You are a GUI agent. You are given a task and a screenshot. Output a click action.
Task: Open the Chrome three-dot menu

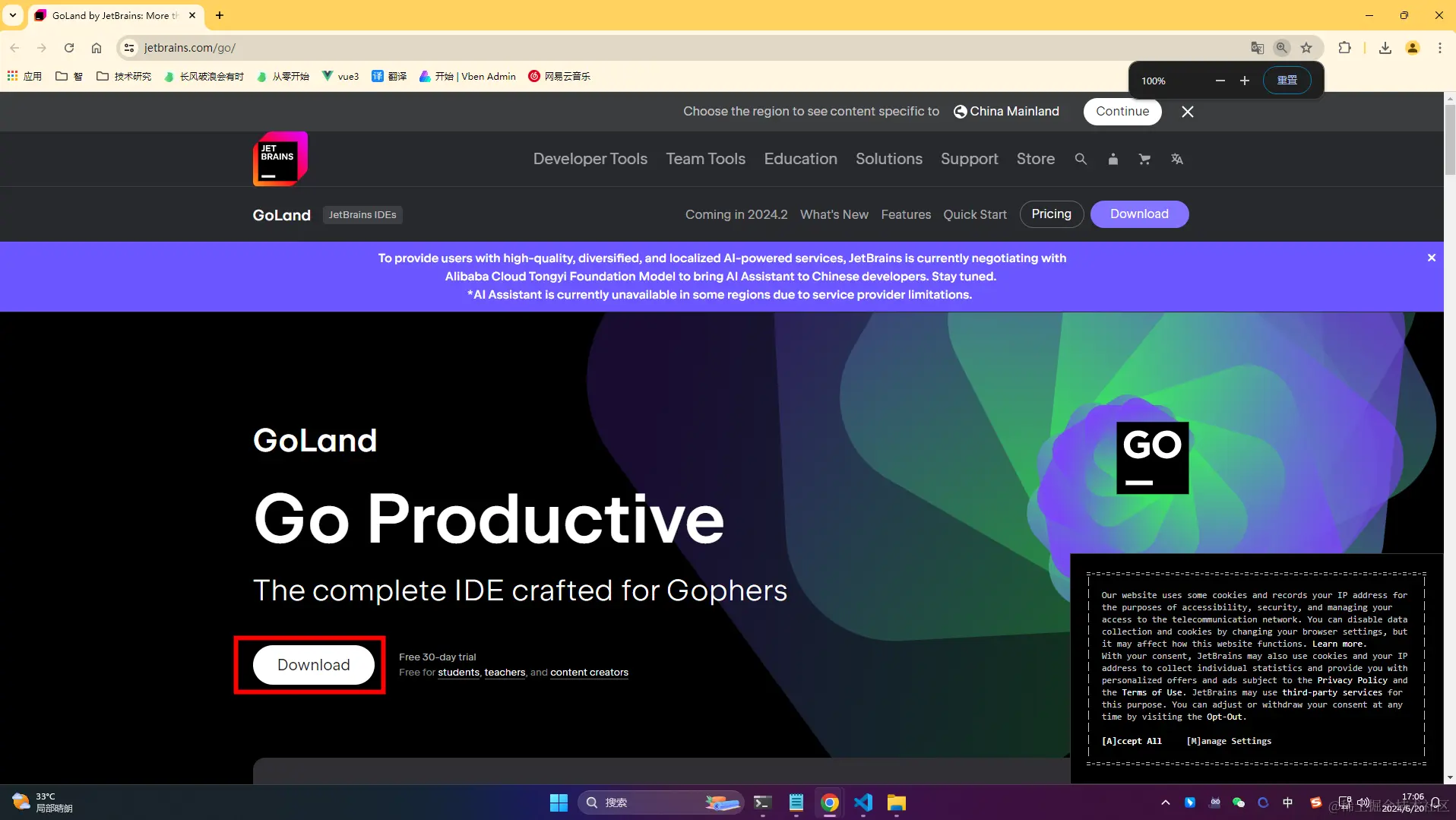tap(1440, 48)
